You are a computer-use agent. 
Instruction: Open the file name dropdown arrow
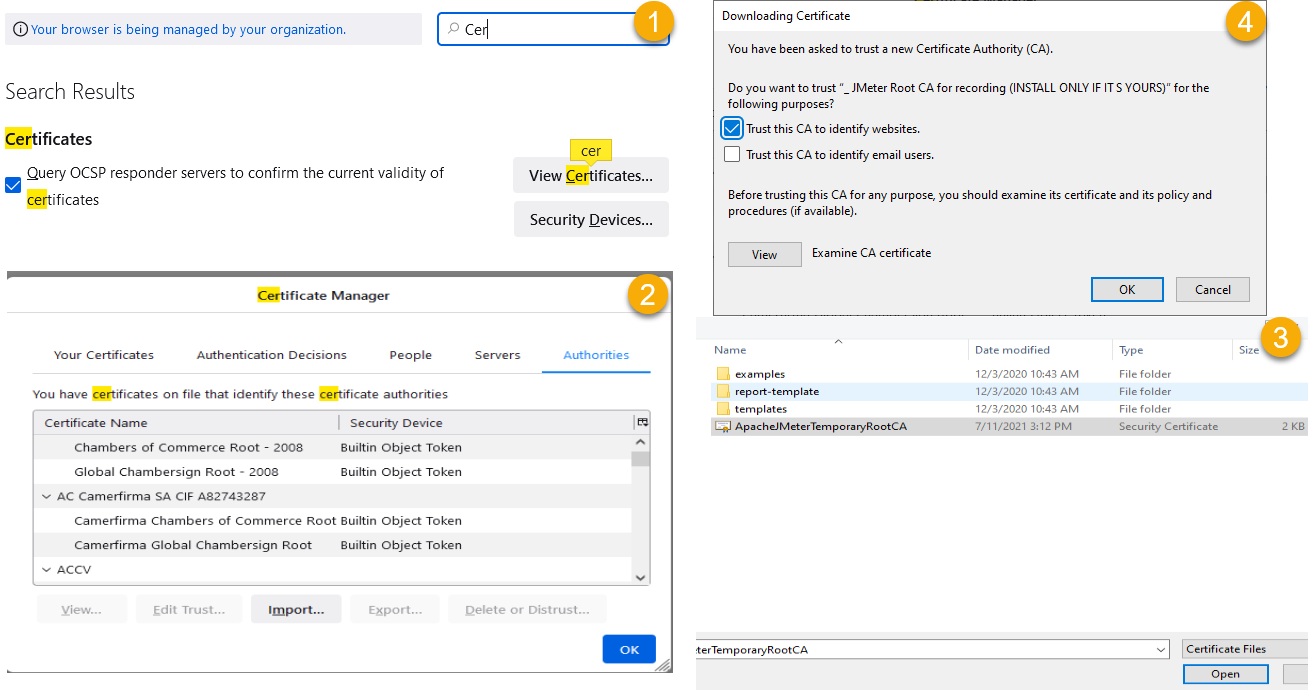click(1160, 650)
